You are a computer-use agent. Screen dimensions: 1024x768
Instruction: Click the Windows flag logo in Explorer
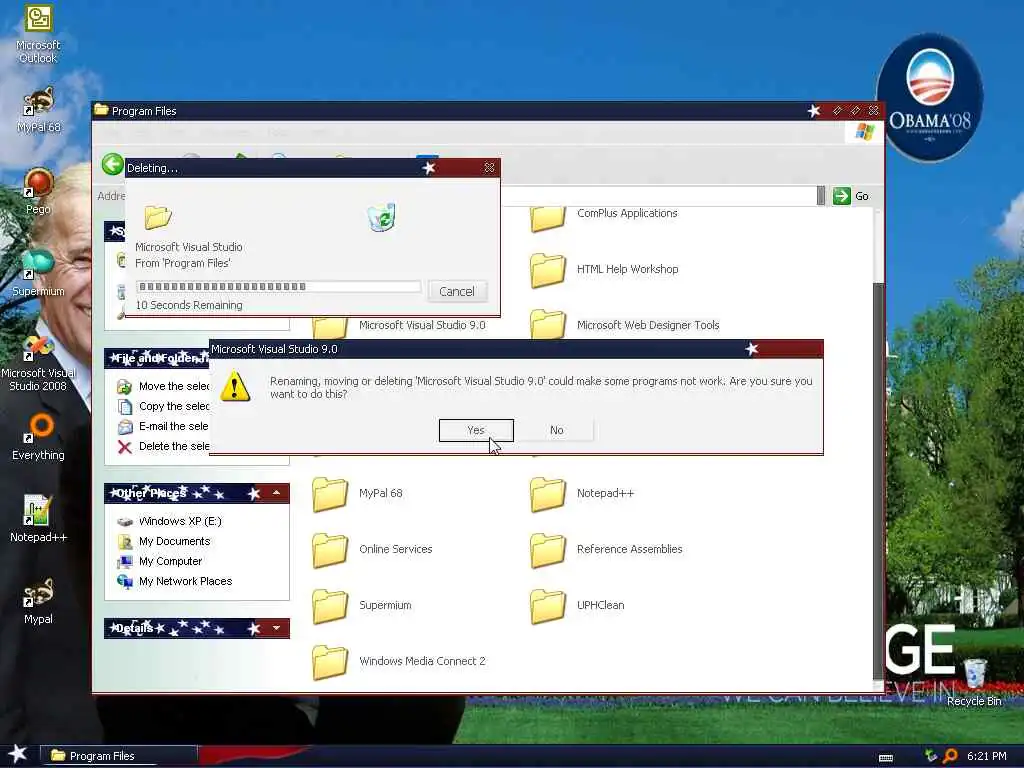[x=864, y=132]
